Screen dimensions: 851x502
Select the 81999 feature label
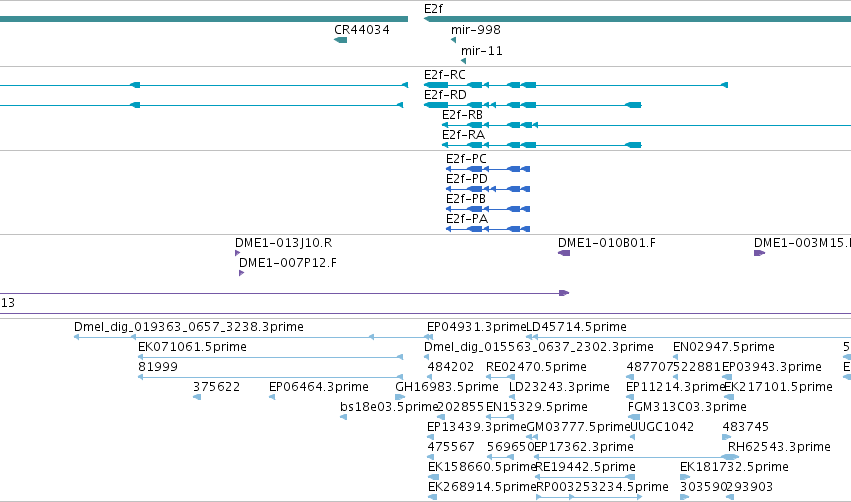click(x=157, y=367)
